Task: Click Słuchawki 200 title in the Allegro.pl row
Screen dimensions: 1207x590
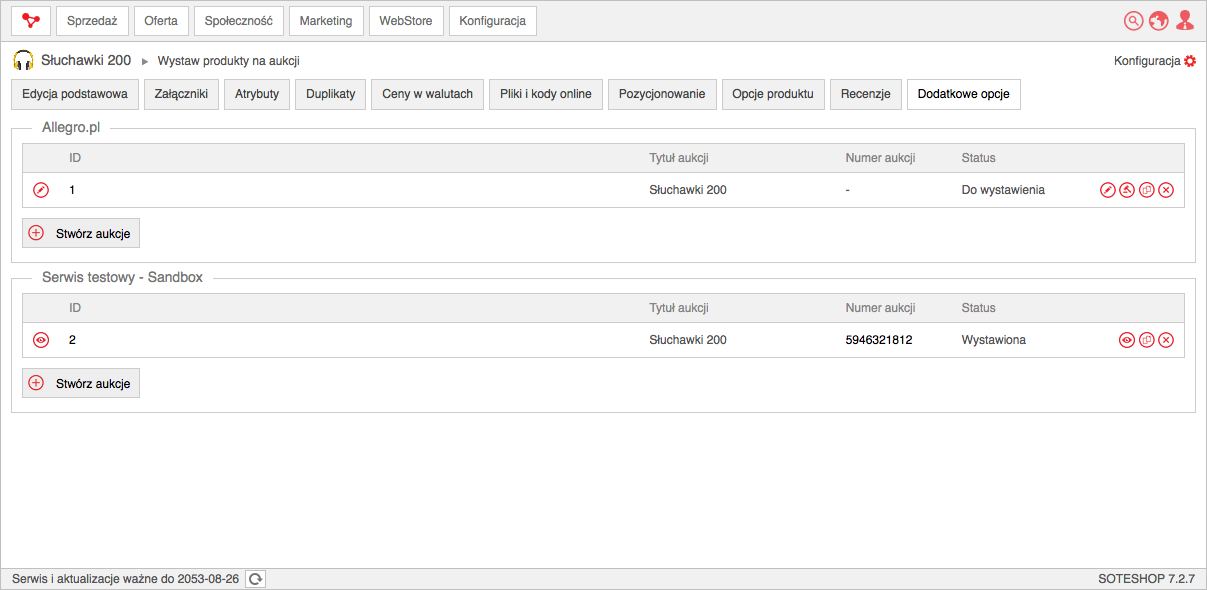Action: tap(688, 190)
